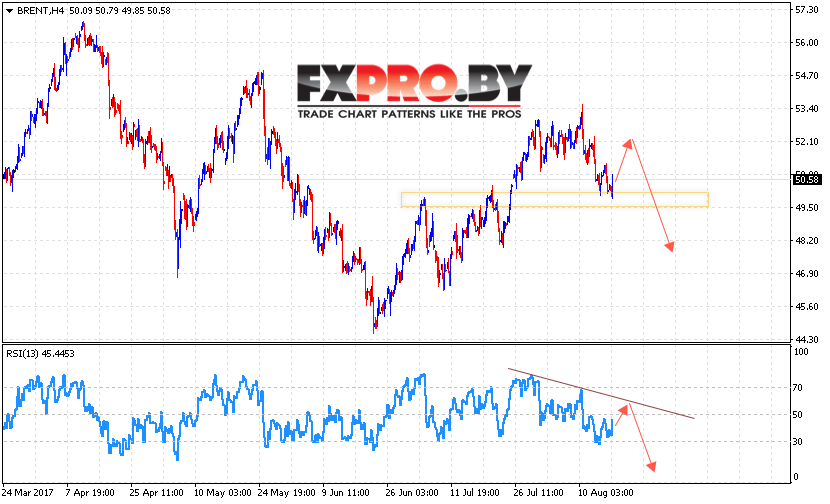Click the 25 Apr 11:00 time label
830x504 pixels.
[156, 493]
